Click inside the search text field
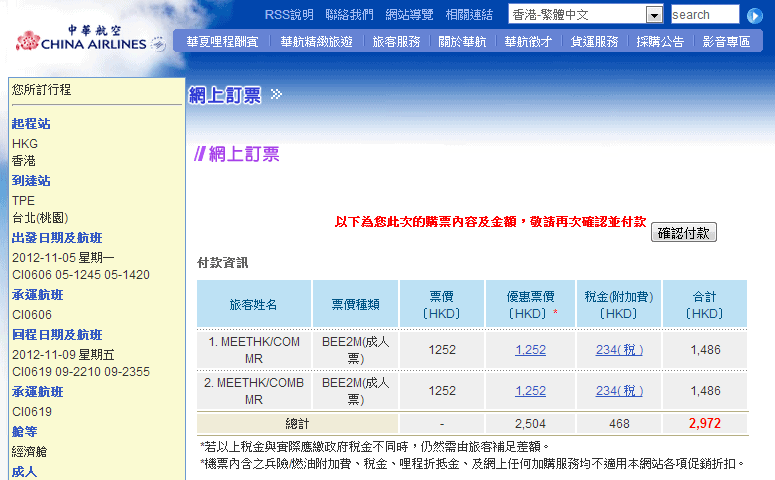This screenshot has width=775, height=480. pos(704,15)
